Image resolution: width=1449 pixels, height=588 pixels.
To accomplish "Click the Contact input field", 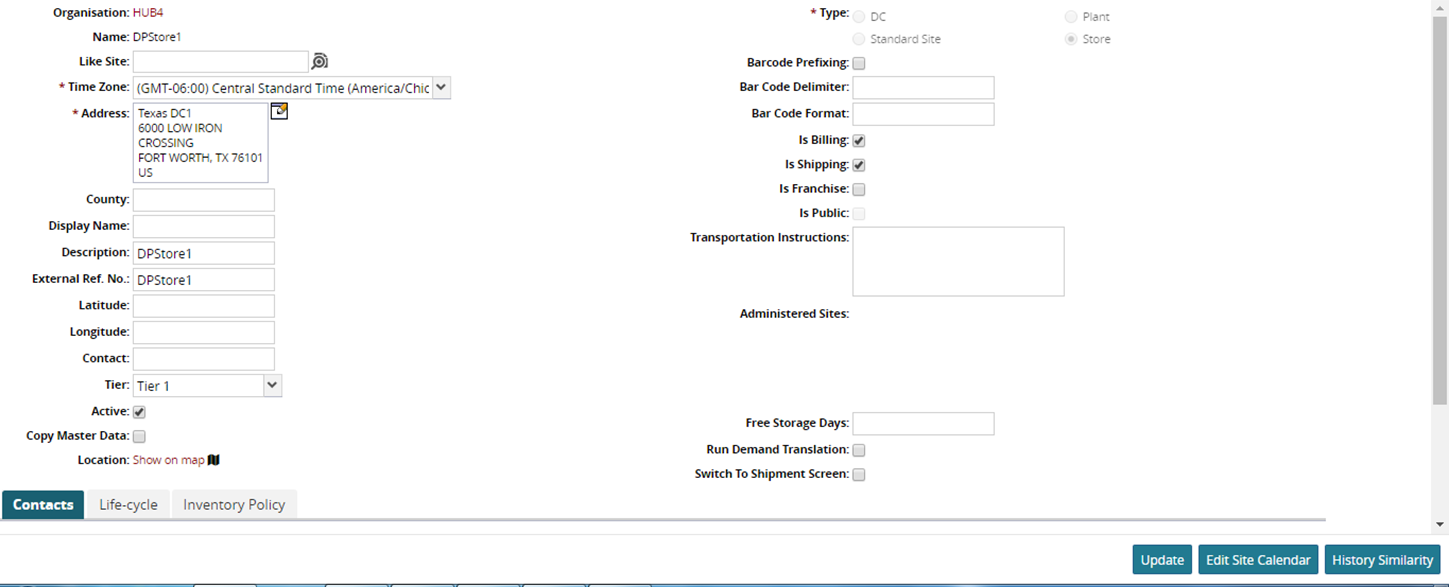I will tap(204, 359).
